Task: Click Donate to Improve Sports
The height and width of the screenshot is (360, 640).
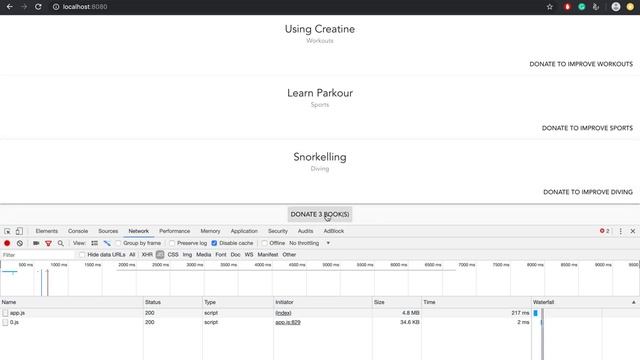Action: 587,128
